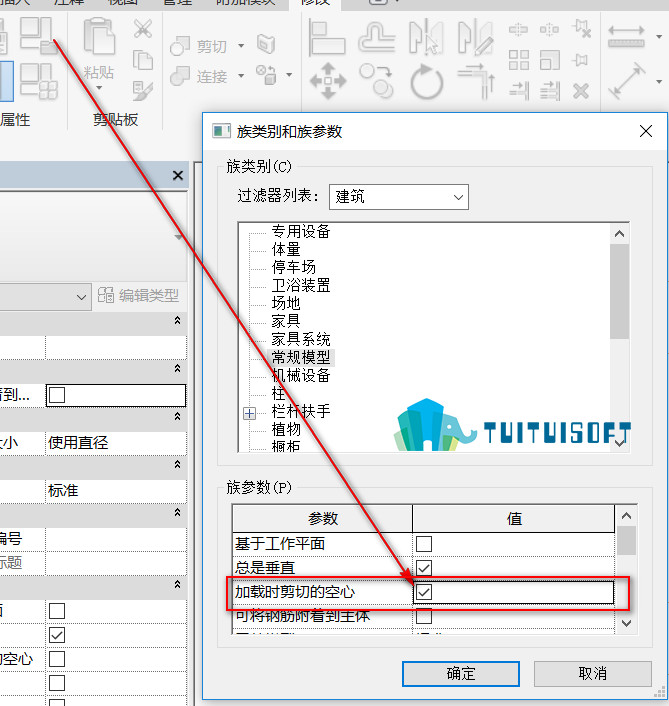
Task: Uncheck the checked box in Properties panel
Action: coord(57,635)
